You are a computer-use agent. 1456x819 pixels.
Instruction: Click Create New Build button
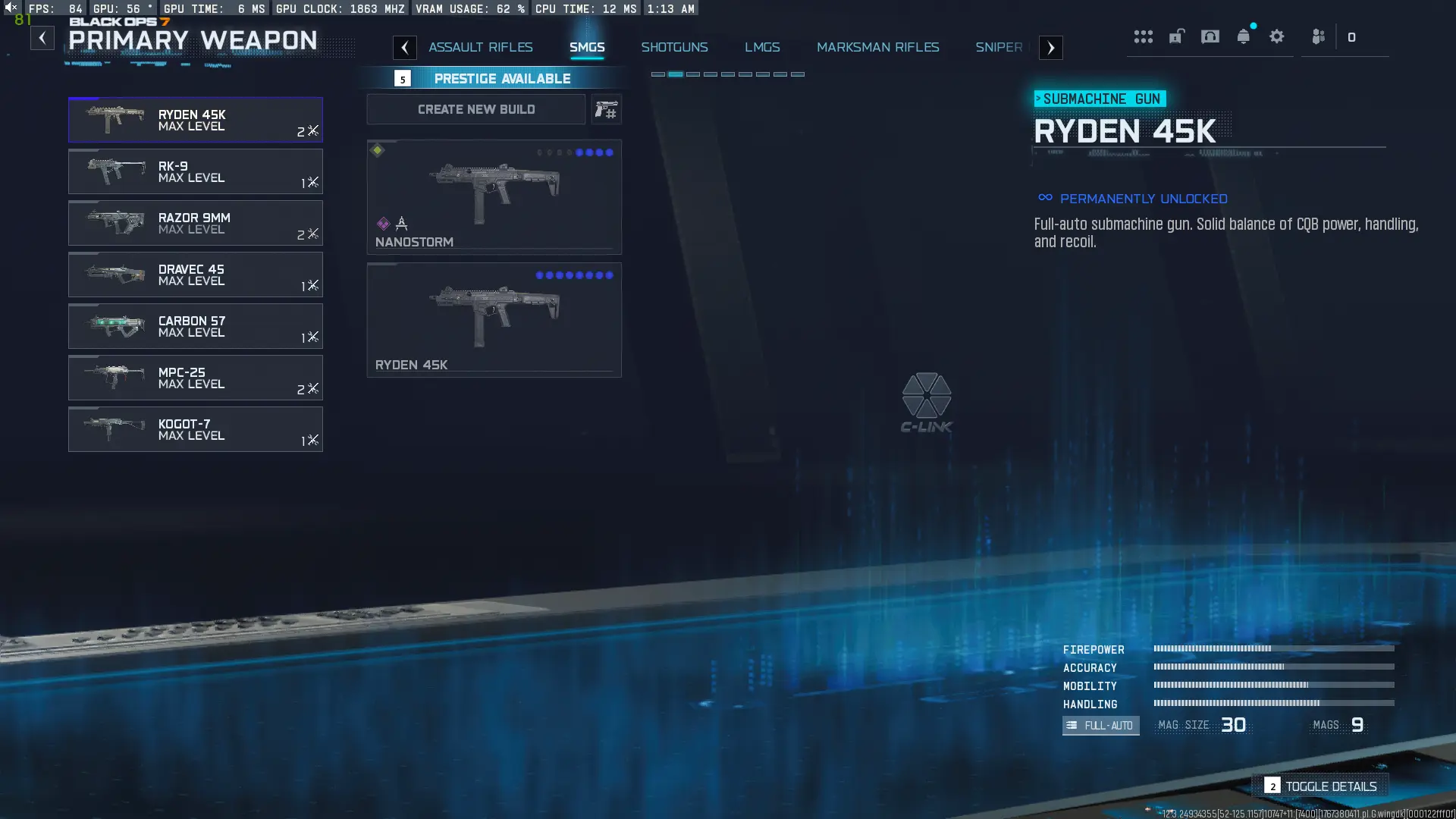click(x=475, y=109)
